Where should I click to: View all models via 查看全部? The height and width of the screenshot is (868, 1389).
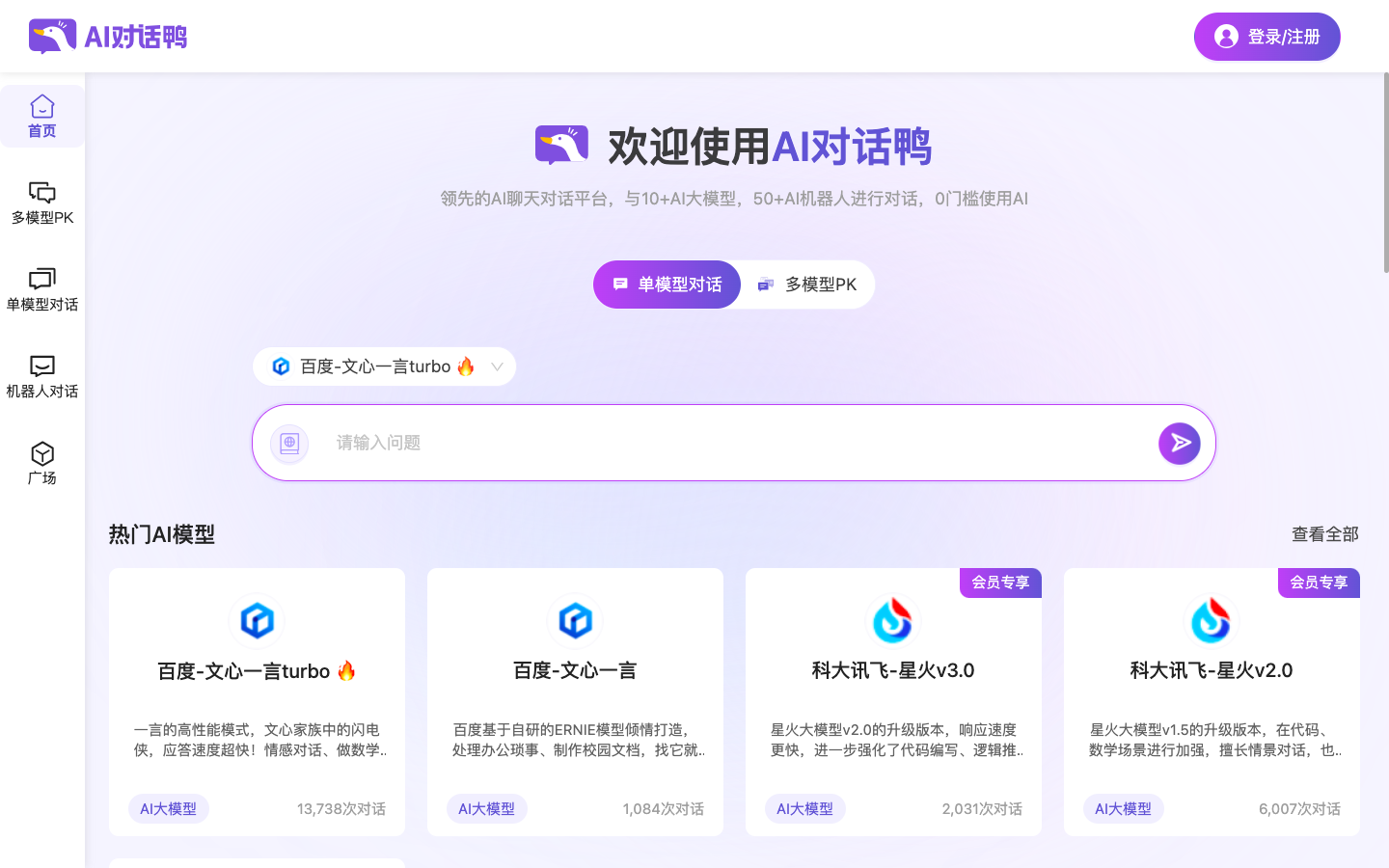[x=1324, y=534]
